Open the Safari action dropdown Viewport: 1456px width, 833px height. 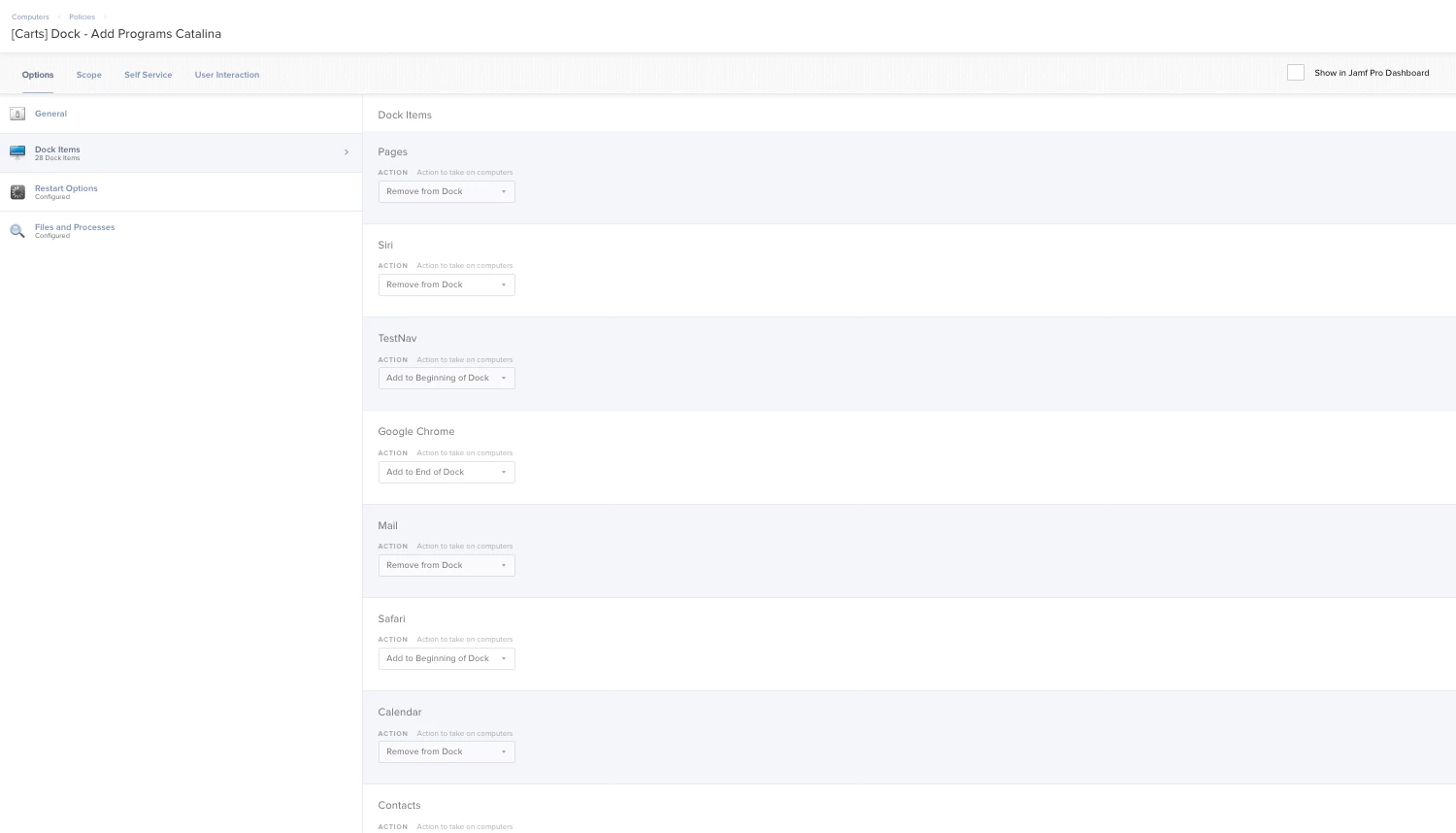(x=447, y=658)
